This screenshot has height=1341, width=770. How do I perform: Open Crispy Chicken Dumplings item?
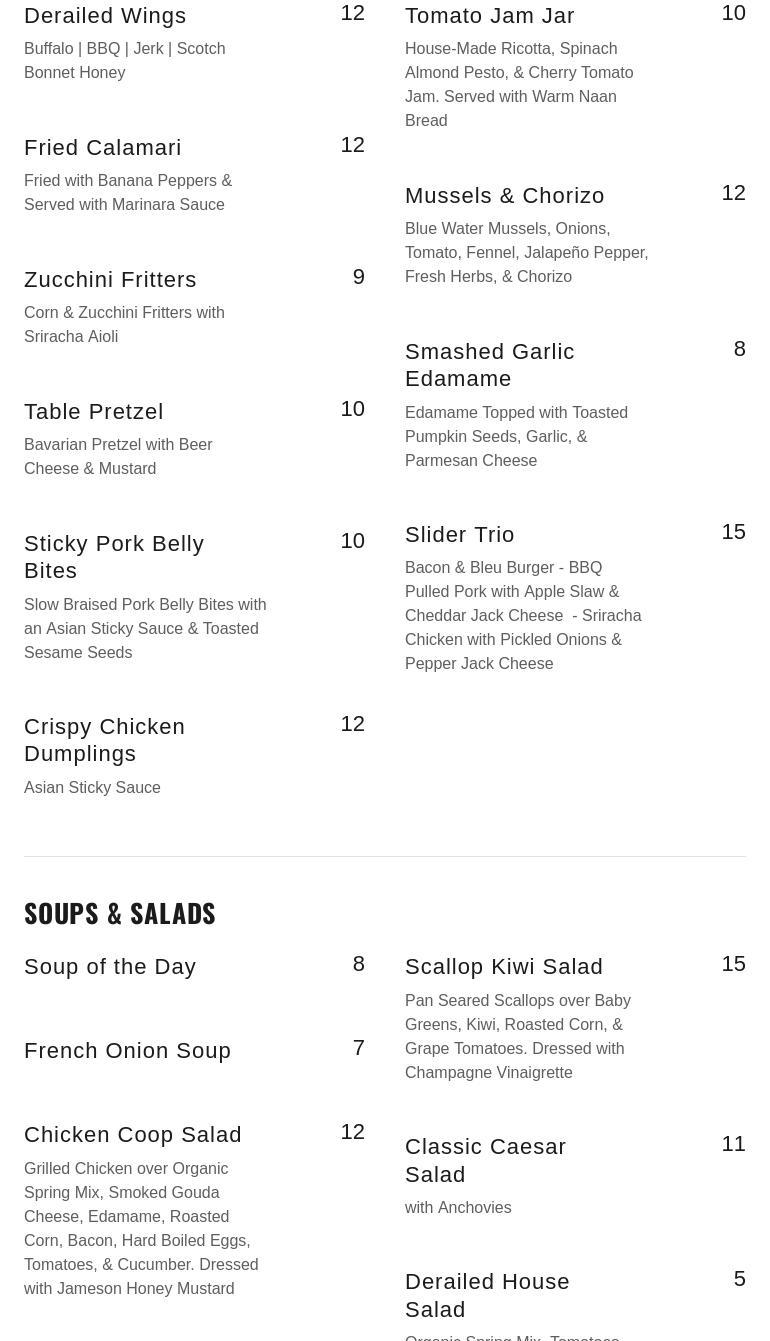[x=104, y=740]
